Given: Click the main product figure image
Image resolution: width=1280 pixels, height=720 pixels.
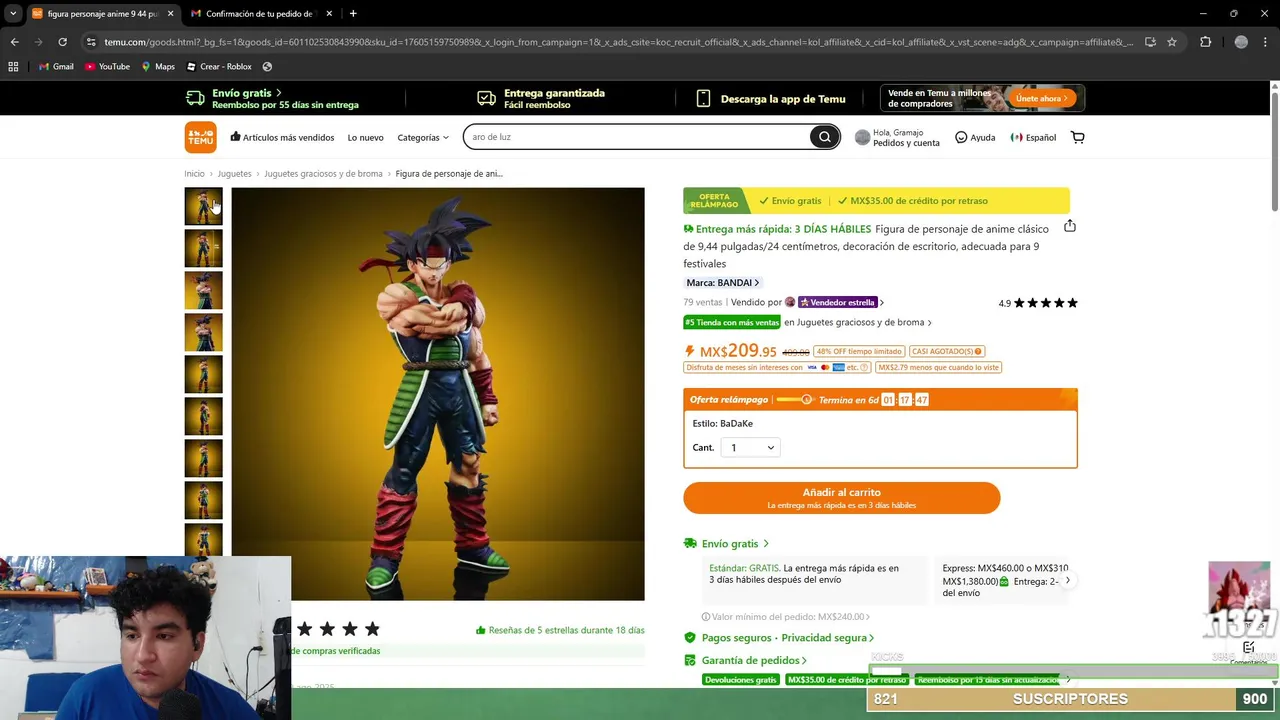Looking at the screenshot, I should click(x=438, y=394).
